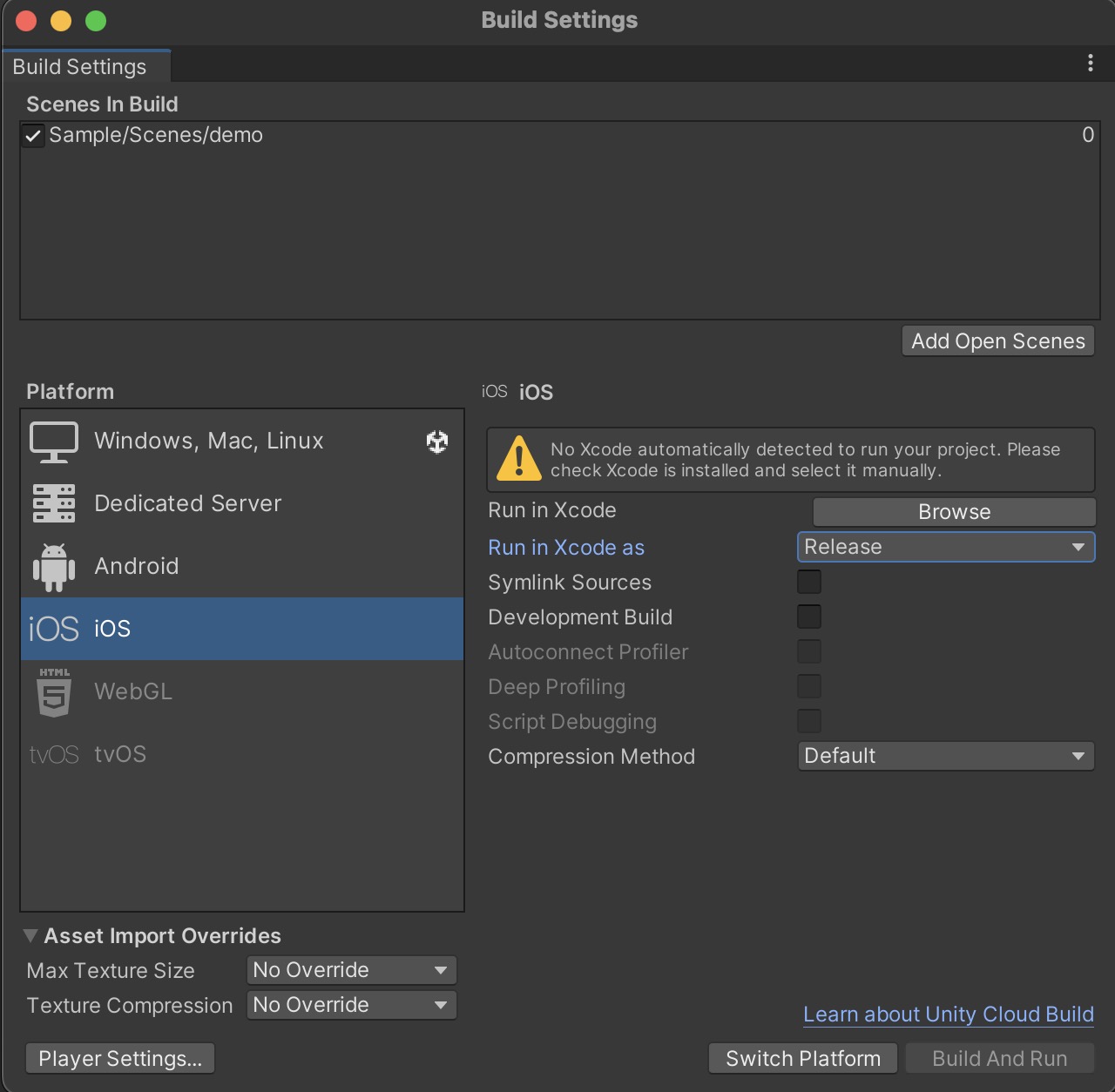Enable the Development Build checkbox
This screenshot has width=1115, height=1092.
tap(809, 616)
